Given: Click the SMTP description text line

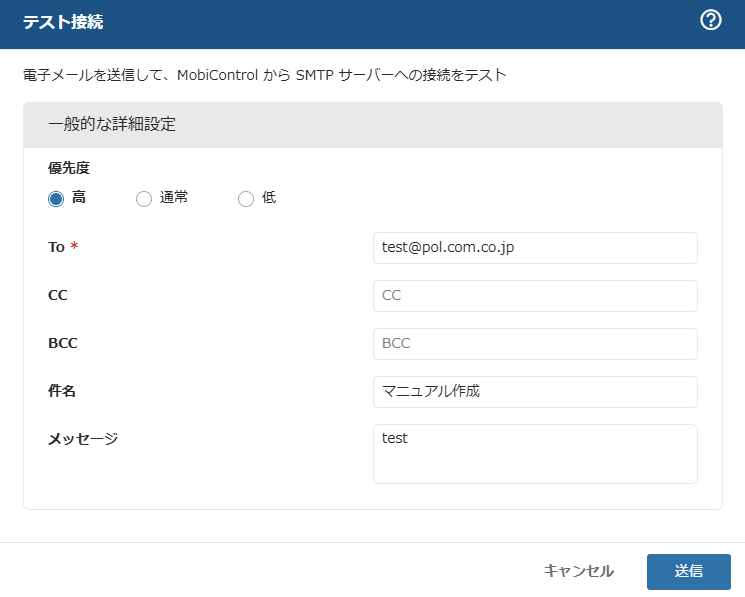Looking at the screenshot, I should (265, 75).
